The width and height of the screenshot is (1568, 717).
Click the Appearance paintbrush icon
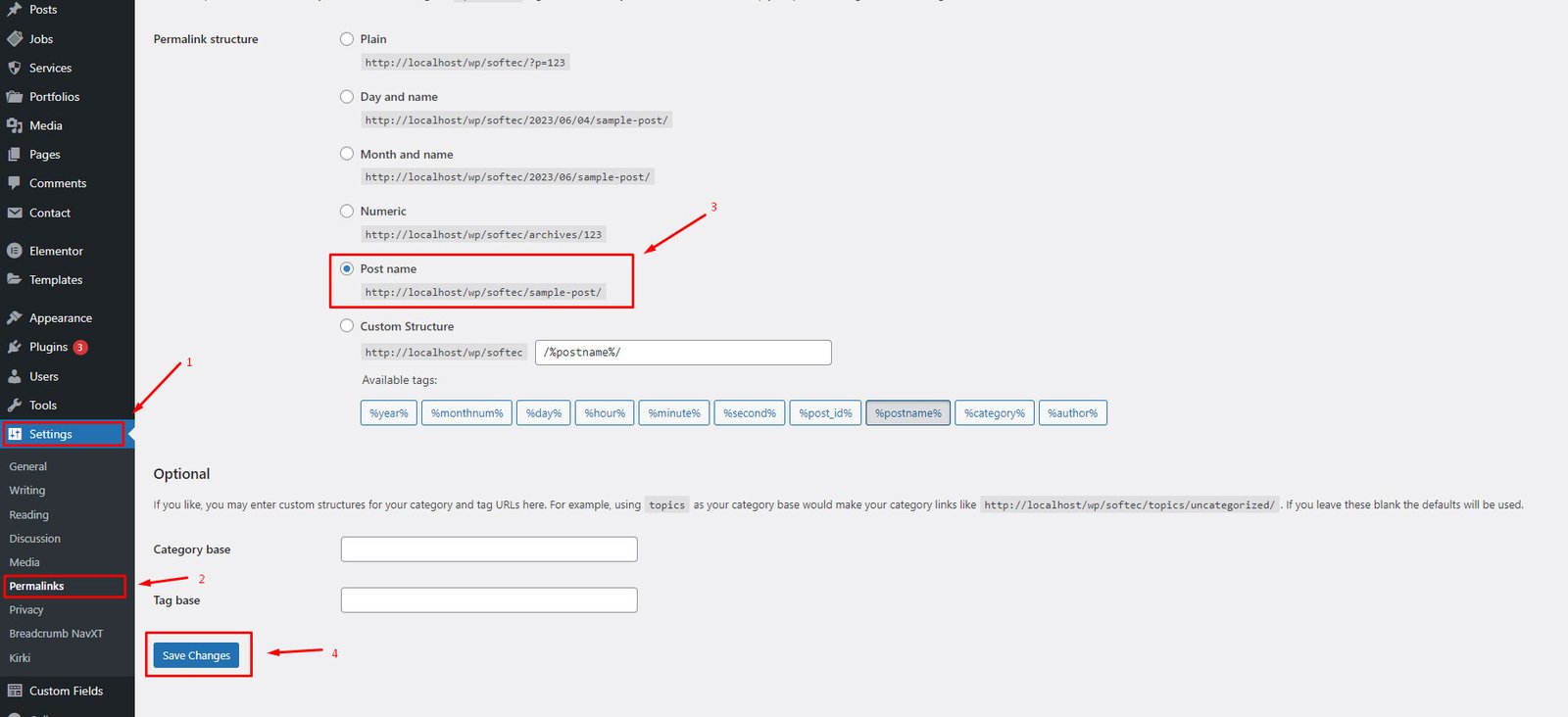15,318
